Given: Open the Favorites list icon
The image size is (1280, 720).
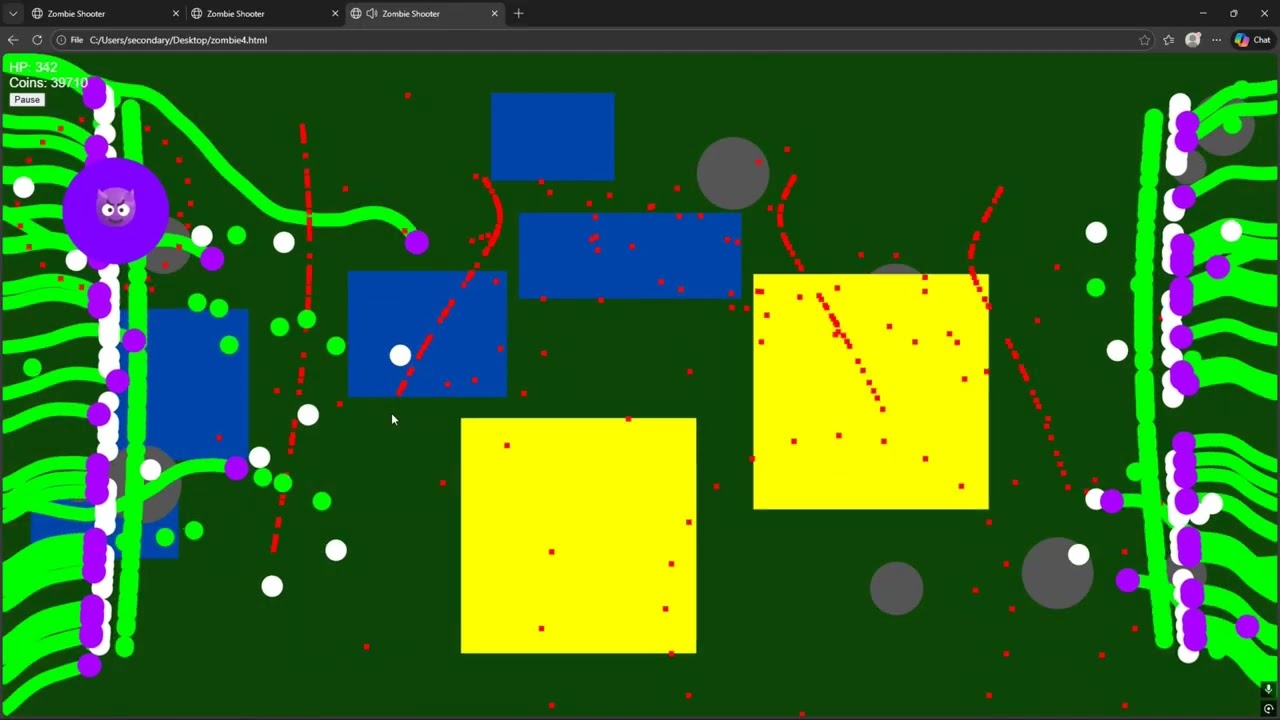Looking at the screenshot, I should 1168,40.
